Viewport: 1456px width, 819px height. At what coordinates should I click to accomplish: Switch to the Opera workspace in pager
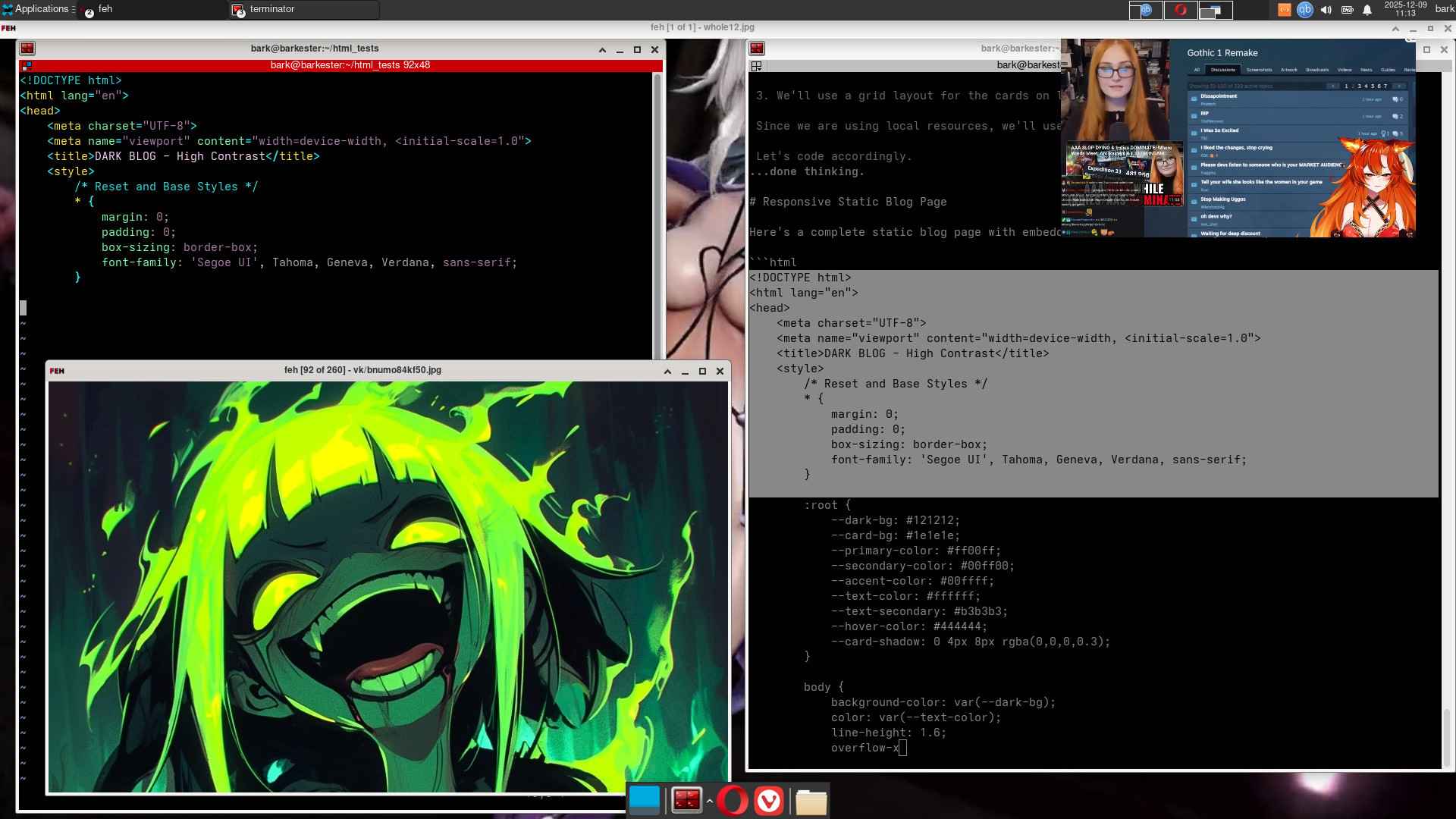pos(1181,10)
